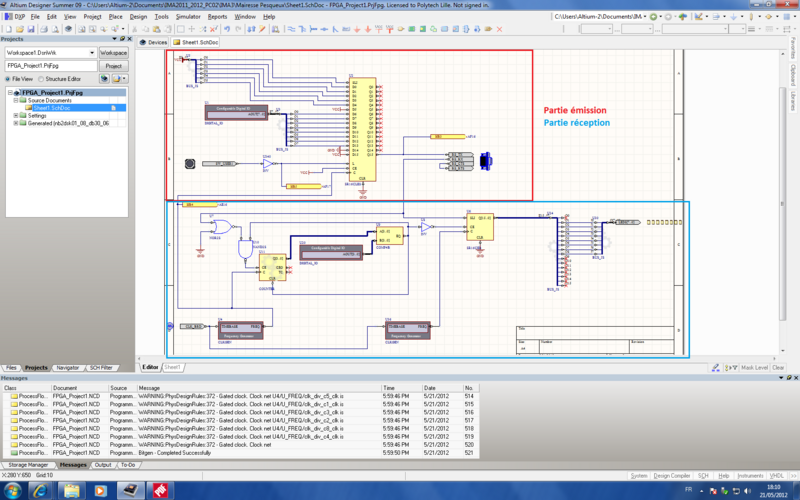Screen dimensions: 800x500
Task: Open the Simulator menu
Action: tap(187, 17)
